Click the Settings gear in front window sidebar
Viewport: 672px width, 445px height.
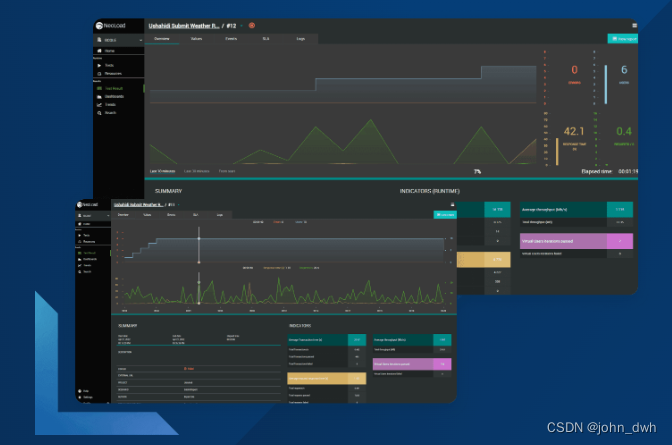coord(80,397)
